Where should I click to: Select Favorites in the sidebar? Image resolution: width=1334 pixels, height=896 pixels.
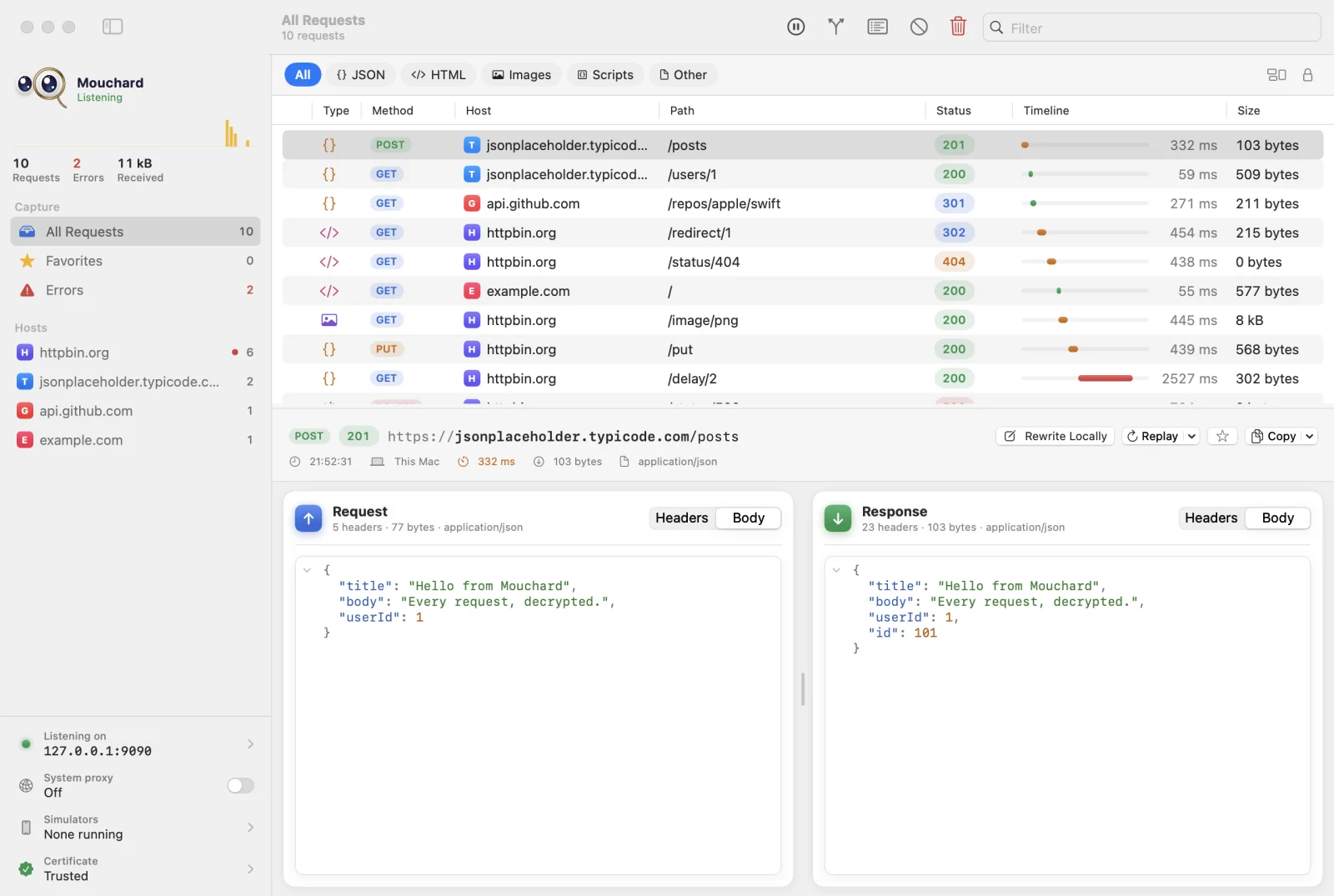point(135,261)
